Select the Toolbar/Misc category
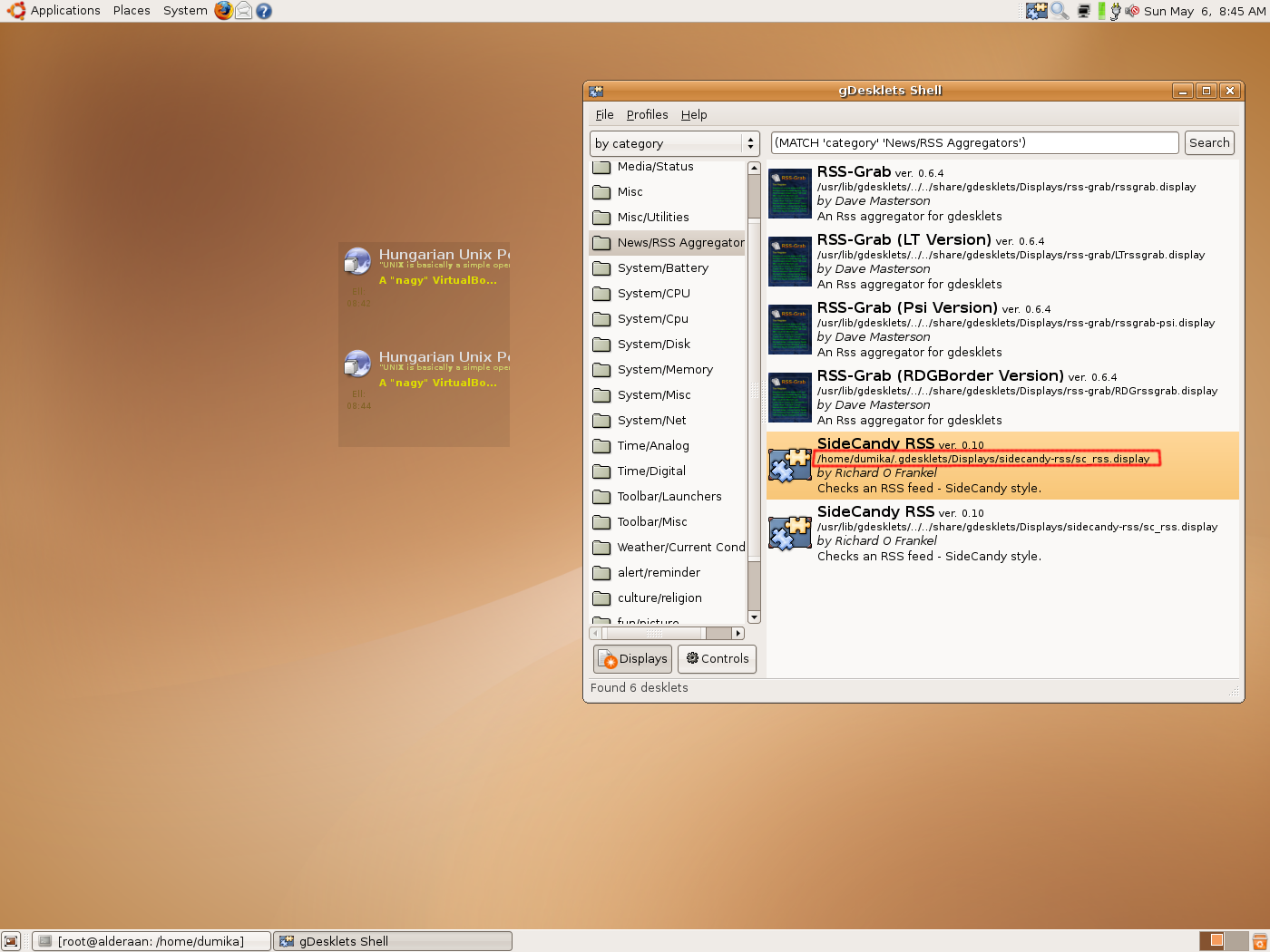 [x=668, y=522]
